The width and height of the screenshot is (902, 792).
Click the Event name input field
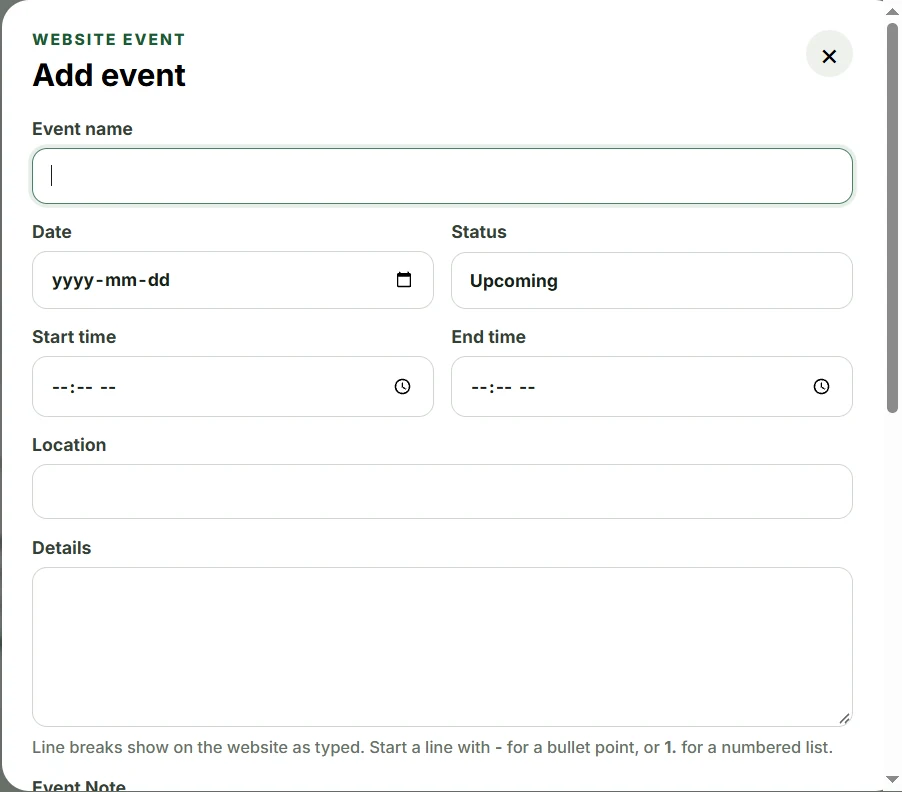pyautogui.click(x=442, y=176)
